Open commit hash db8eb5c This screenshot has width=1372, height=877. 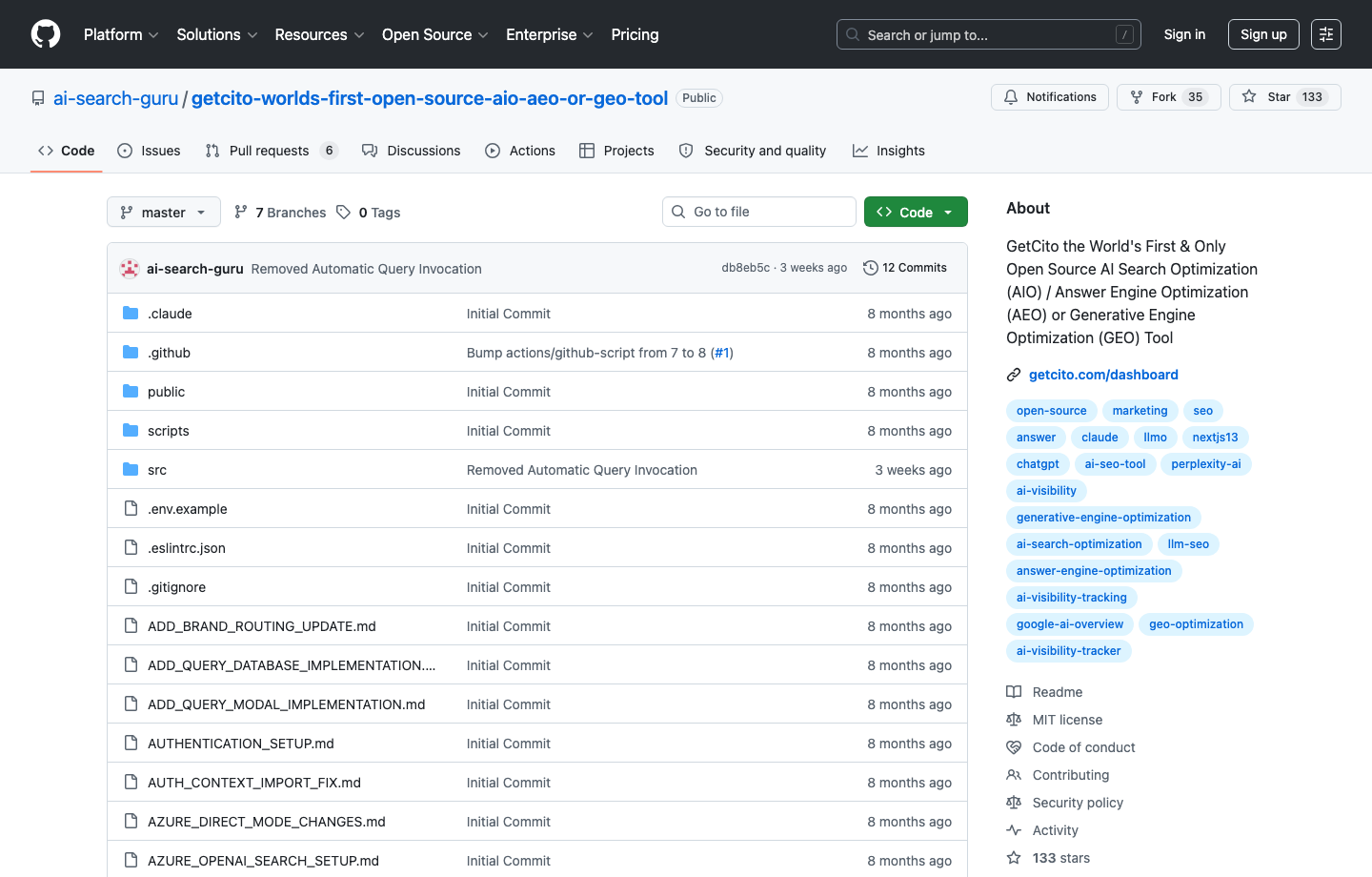[x=745, y=268]
